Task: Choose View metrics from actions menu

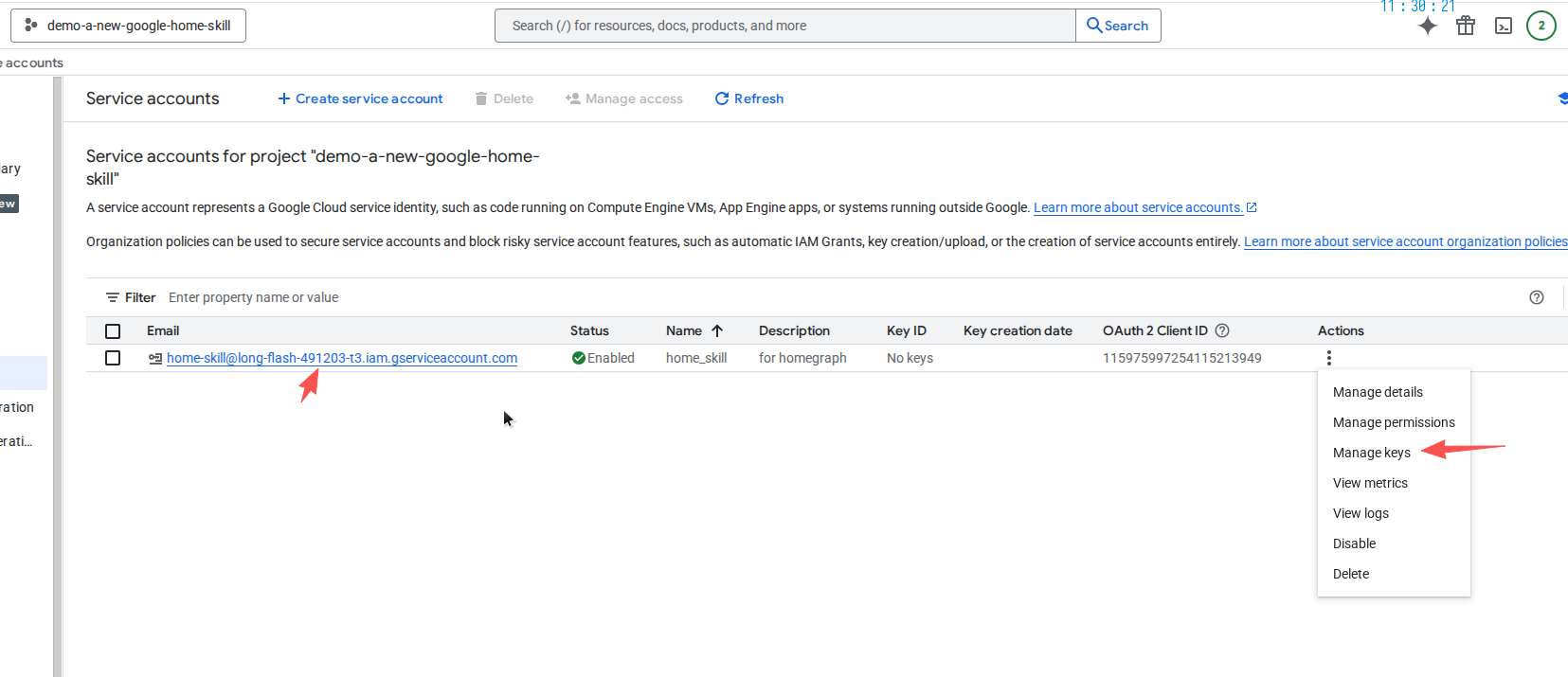Action: click(x=1394, y=483)
